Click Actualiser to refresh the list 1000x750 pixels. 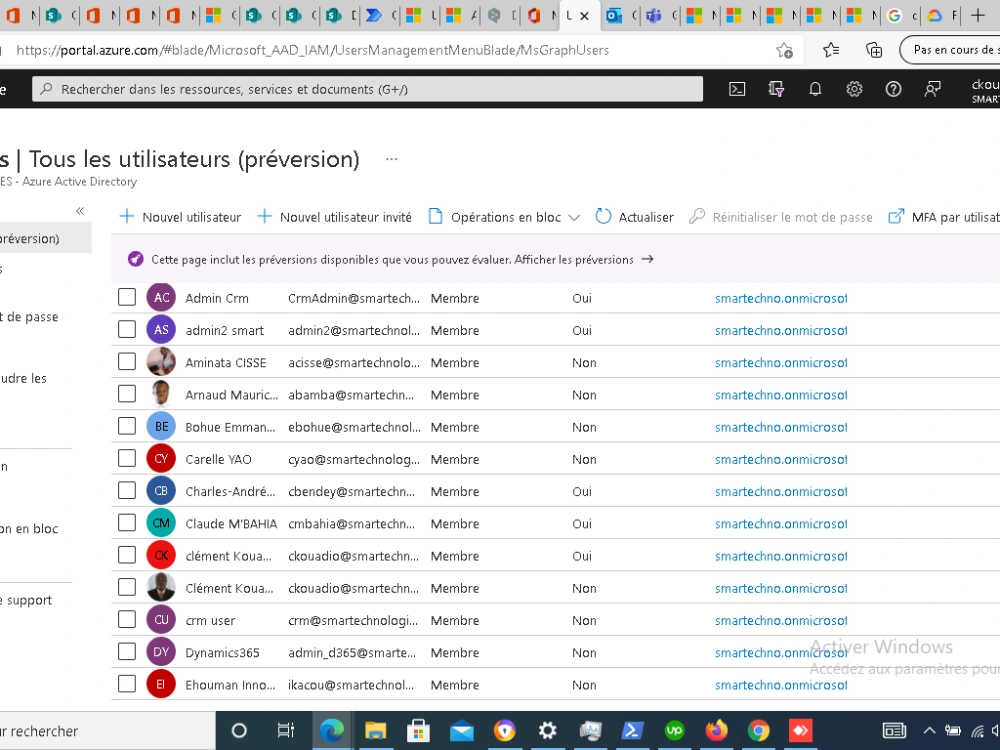point(634,217)
